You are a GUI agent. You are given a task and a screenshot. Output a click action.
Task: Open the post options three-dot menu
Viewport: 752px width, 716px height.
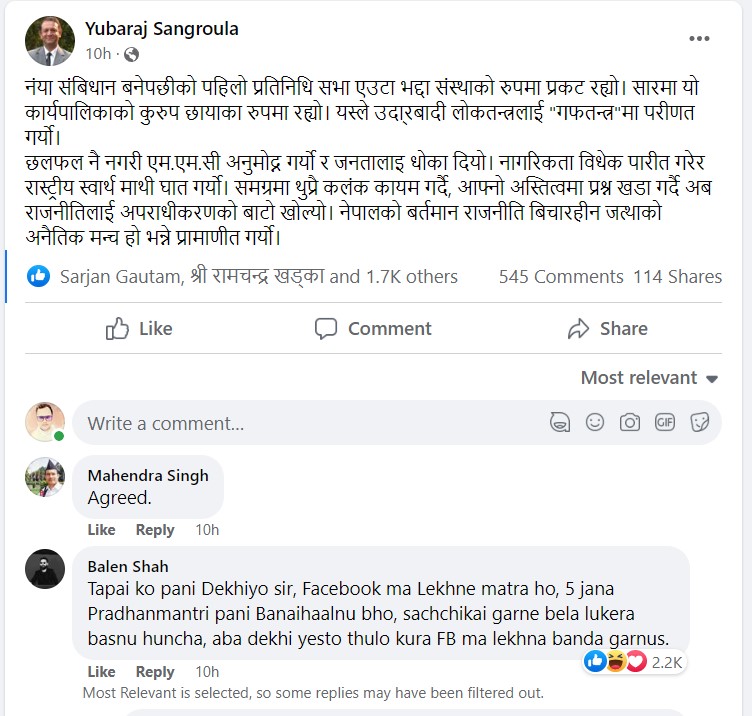pos(699,39)
